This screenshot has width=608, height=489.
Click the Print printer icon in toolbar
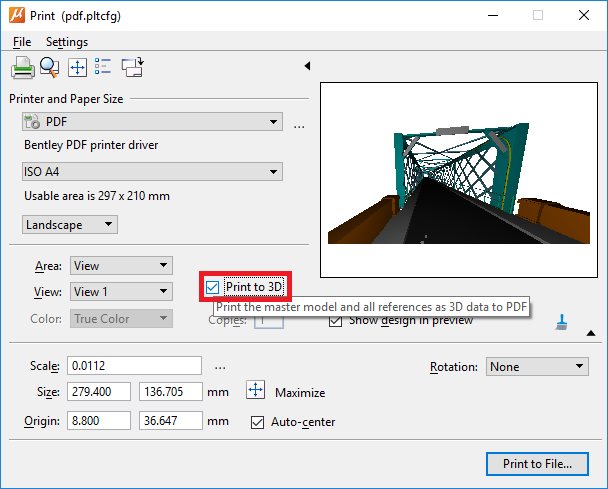[22, 68]
